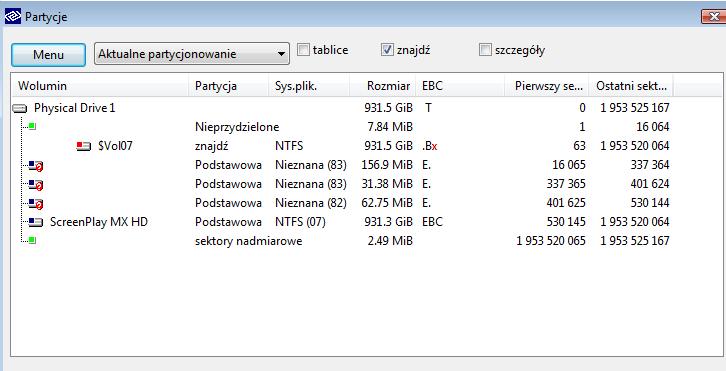726x371 pixels.
Task: Click the Physical Drive 1 disk icon
Action: click(x=20, y=109)
